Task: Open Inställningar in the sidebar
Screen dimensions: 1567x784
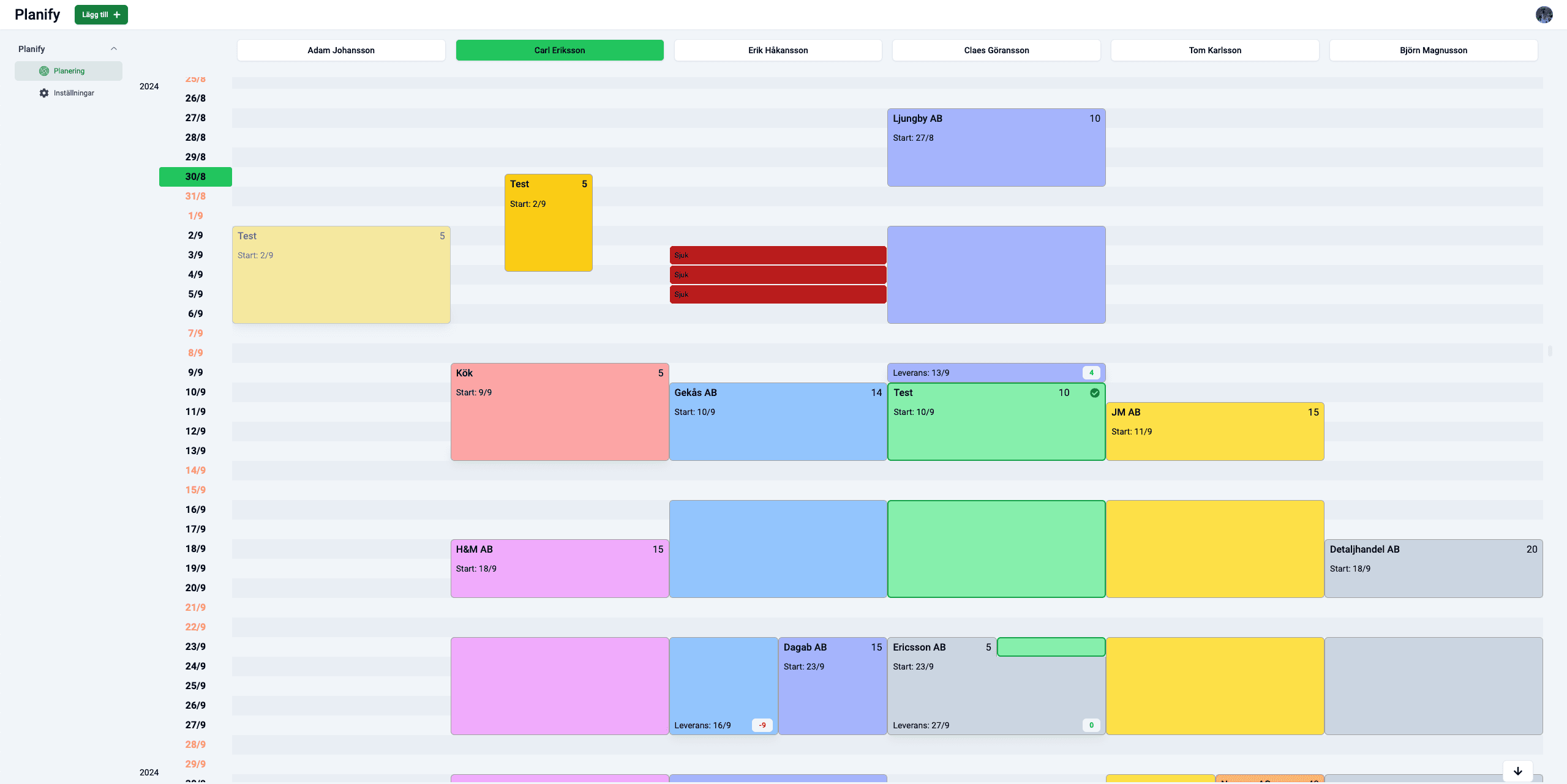Action: pyautogui.click(x=69, y=93)
